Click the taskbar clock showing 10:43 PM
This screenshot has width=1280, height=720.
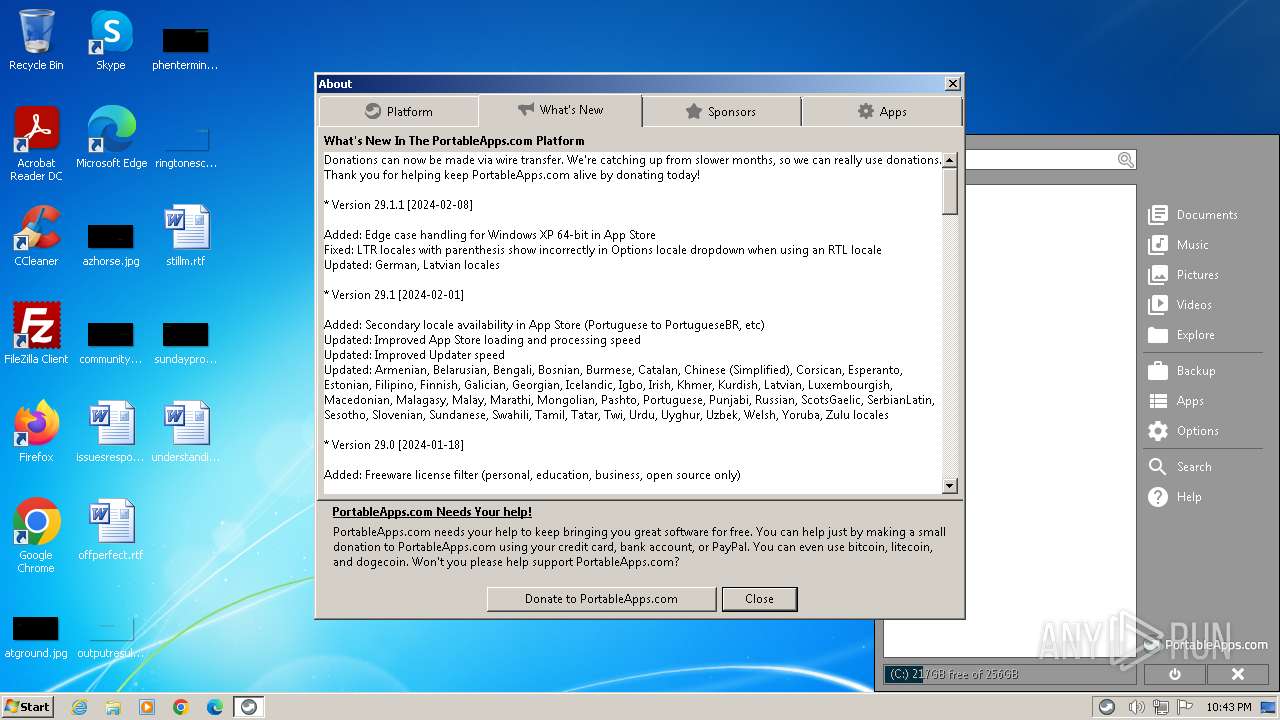pos(1229,707)
